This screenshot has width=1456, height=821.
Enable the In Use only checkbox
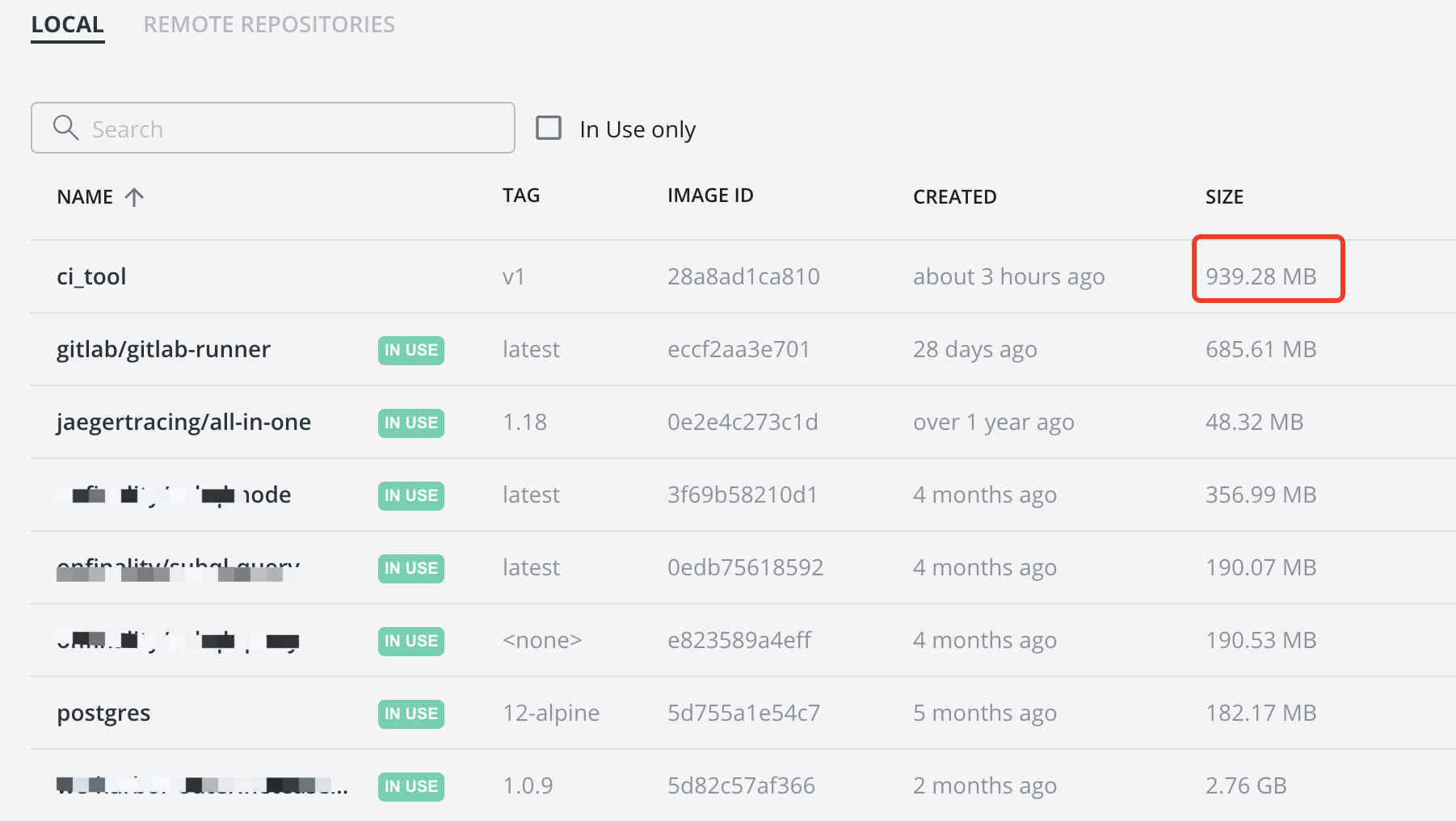[x=549, y=128]
